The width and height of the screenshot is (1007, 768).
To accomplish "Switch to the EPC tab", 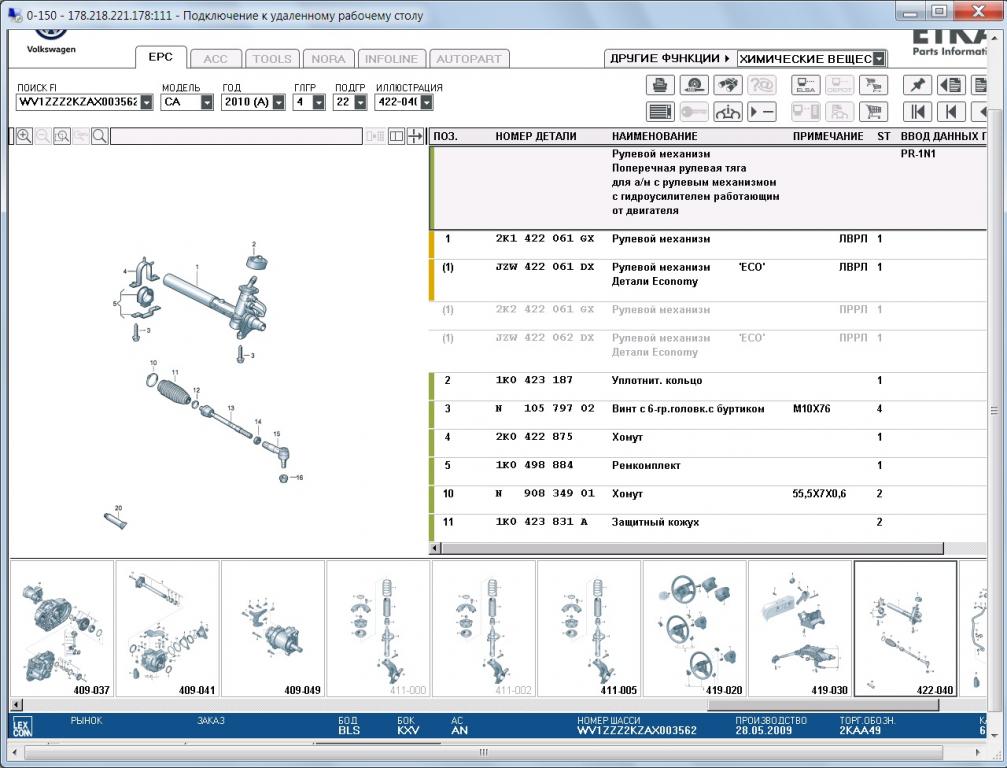I will [x=161, y=57].
